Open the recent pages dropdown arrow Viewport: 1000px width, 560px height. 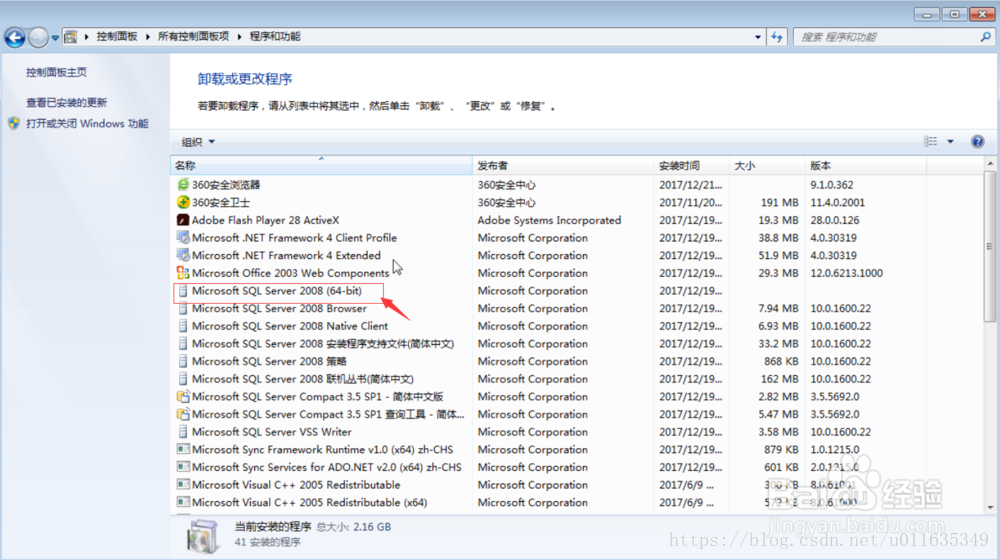[55, 38]
